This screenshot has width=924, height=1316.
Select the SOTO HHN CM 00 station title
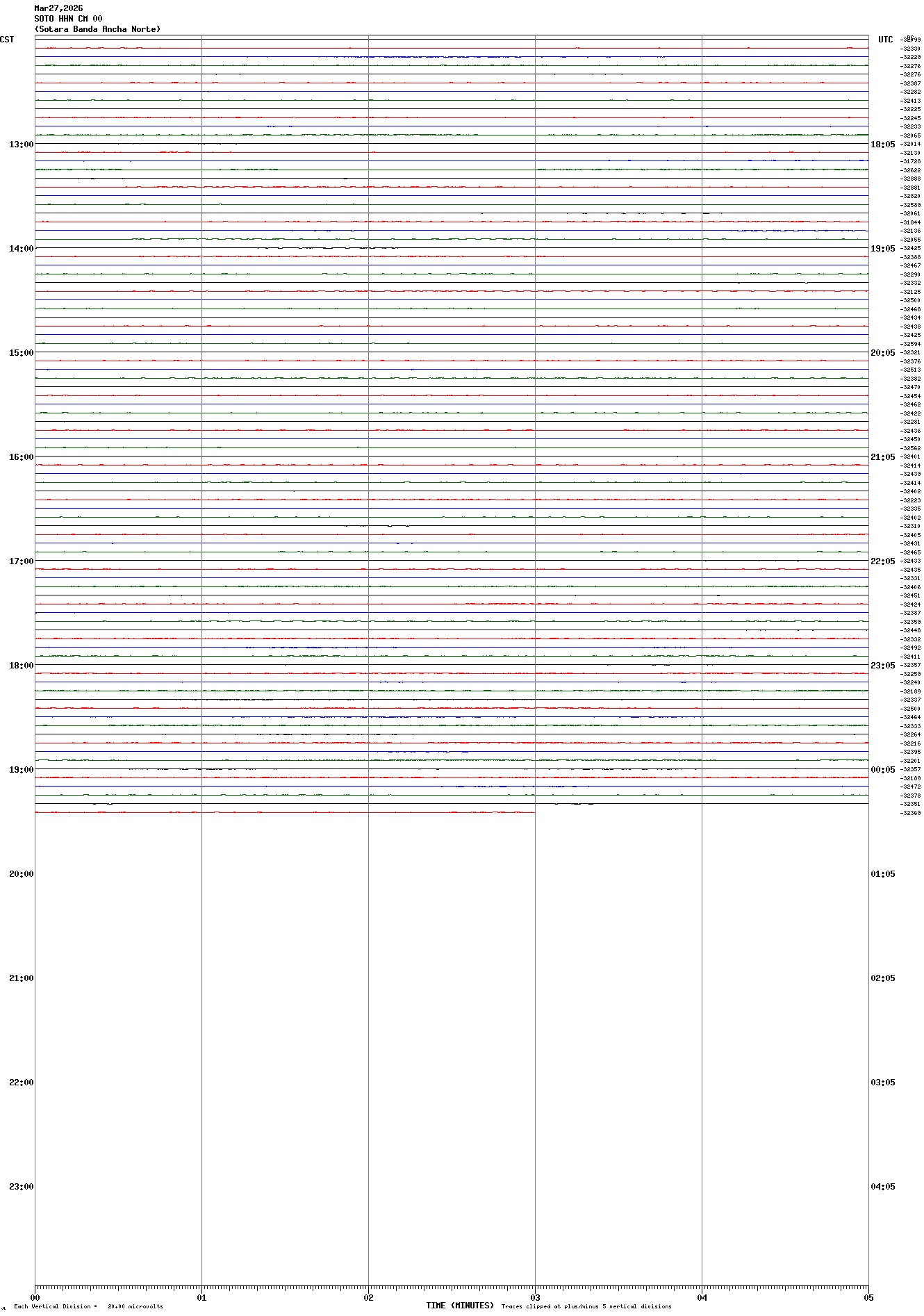pos(68,19)
